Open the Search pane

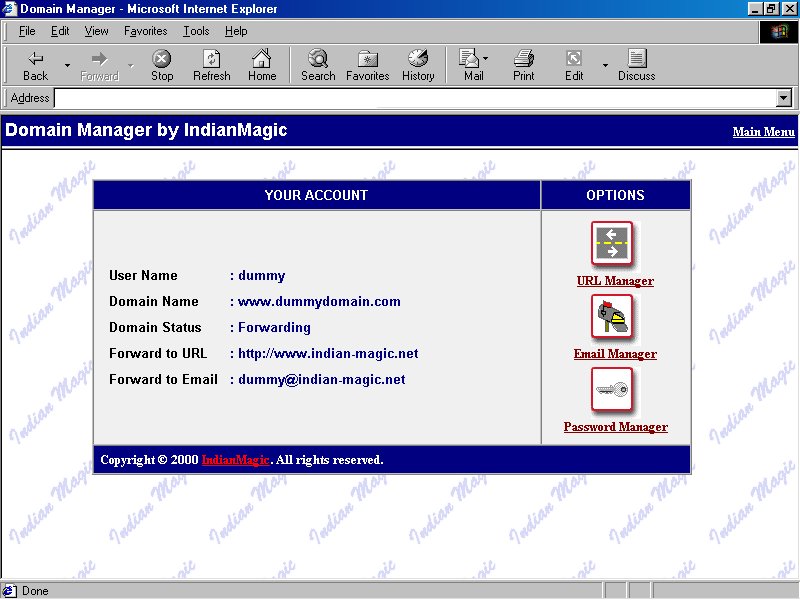(318, 65)
